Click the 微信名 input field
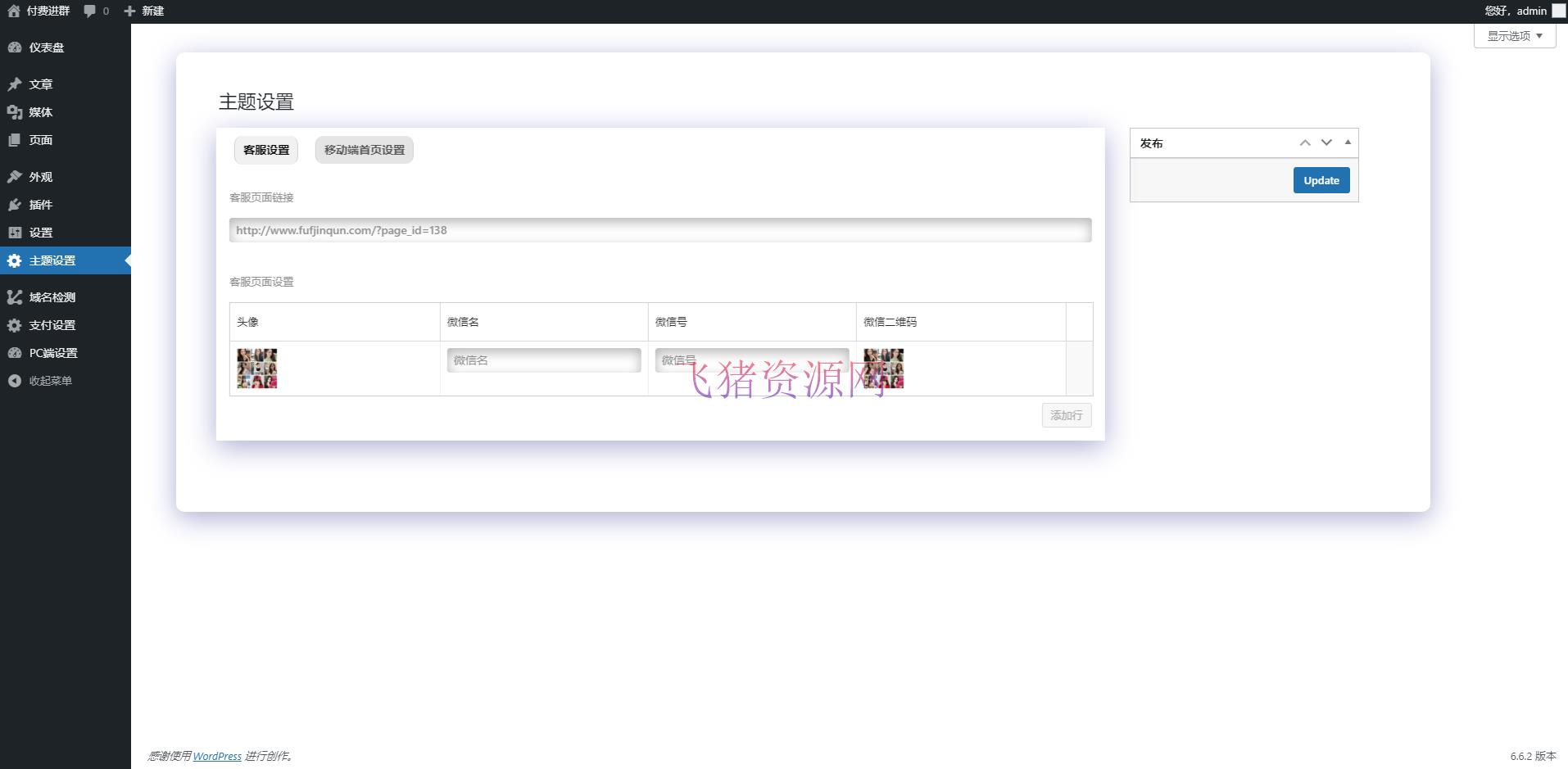 [544, 360]
